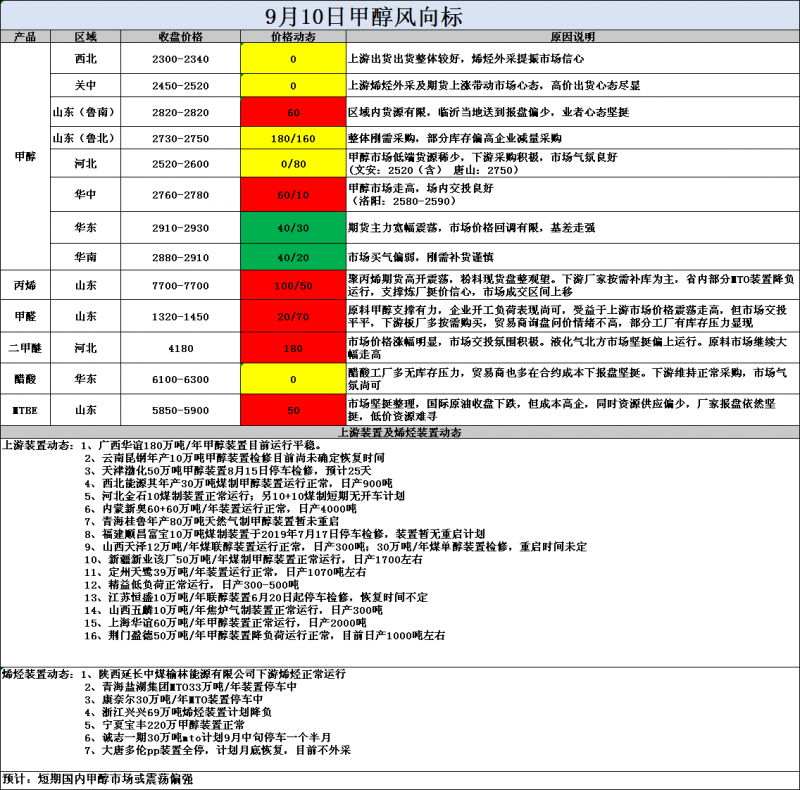The height and width of the screenshot is (790, 800).
Task: Click the '上游装置及烯烃装置动态' section header
Action: point(399,432)
